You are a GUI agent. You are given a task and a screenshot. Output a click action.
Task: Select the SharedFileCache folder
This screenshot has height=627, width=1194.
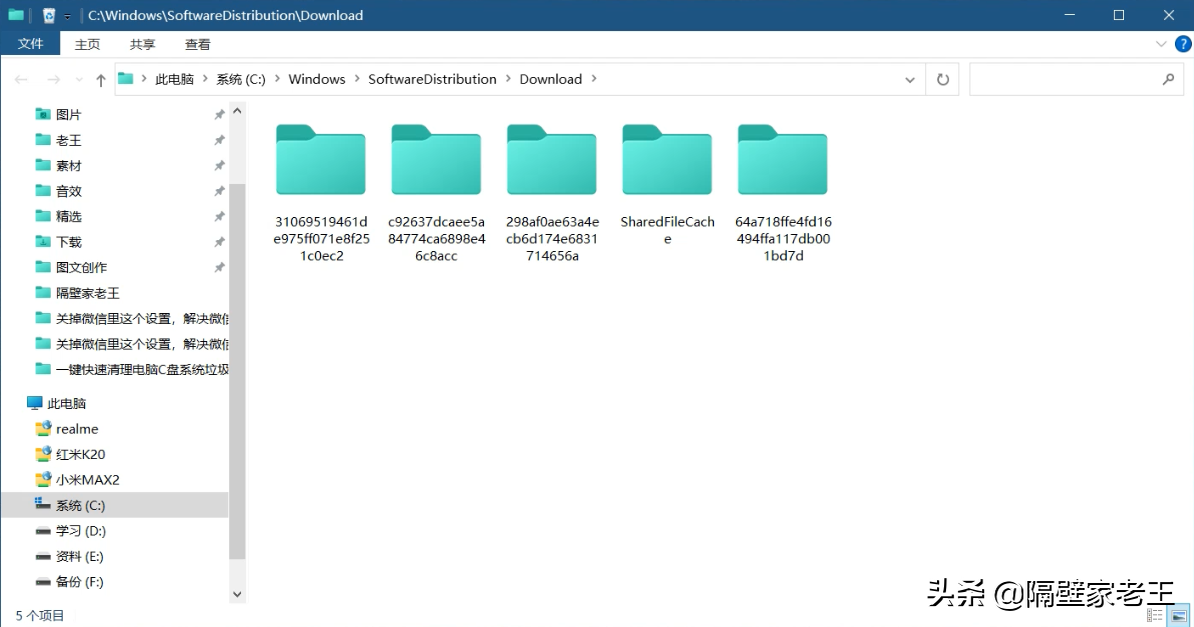pyautogui.click(x=667, y=185)
